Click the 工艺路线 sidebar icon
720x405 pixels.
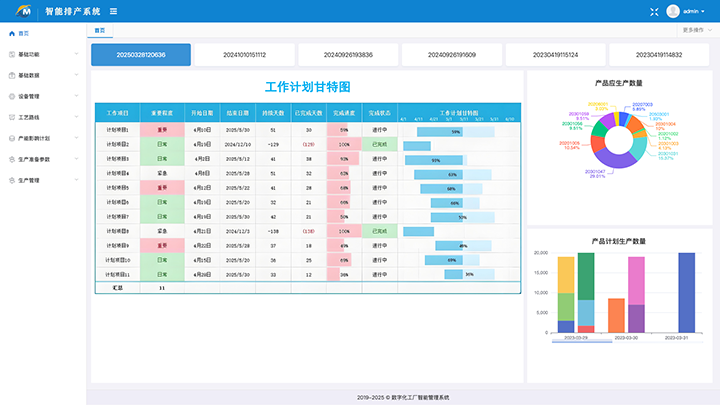(11, 117)
